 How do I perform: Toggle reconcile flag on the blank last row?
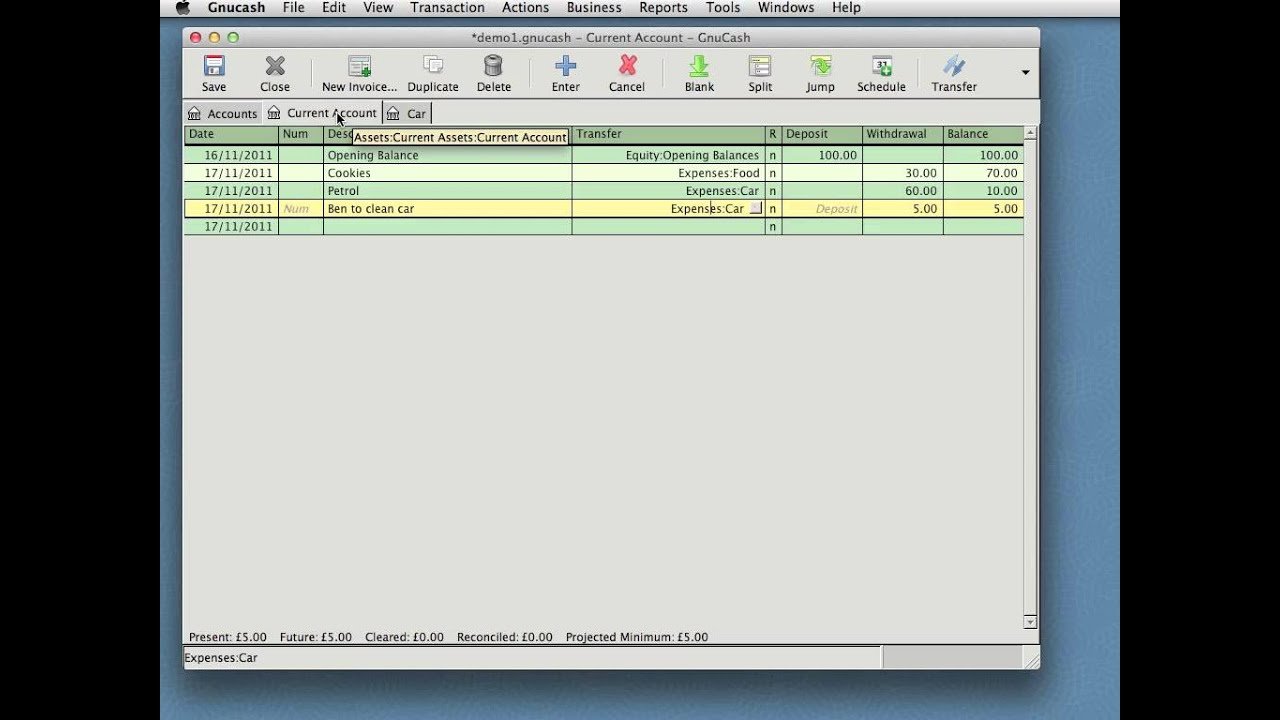[x=773, y=227]
